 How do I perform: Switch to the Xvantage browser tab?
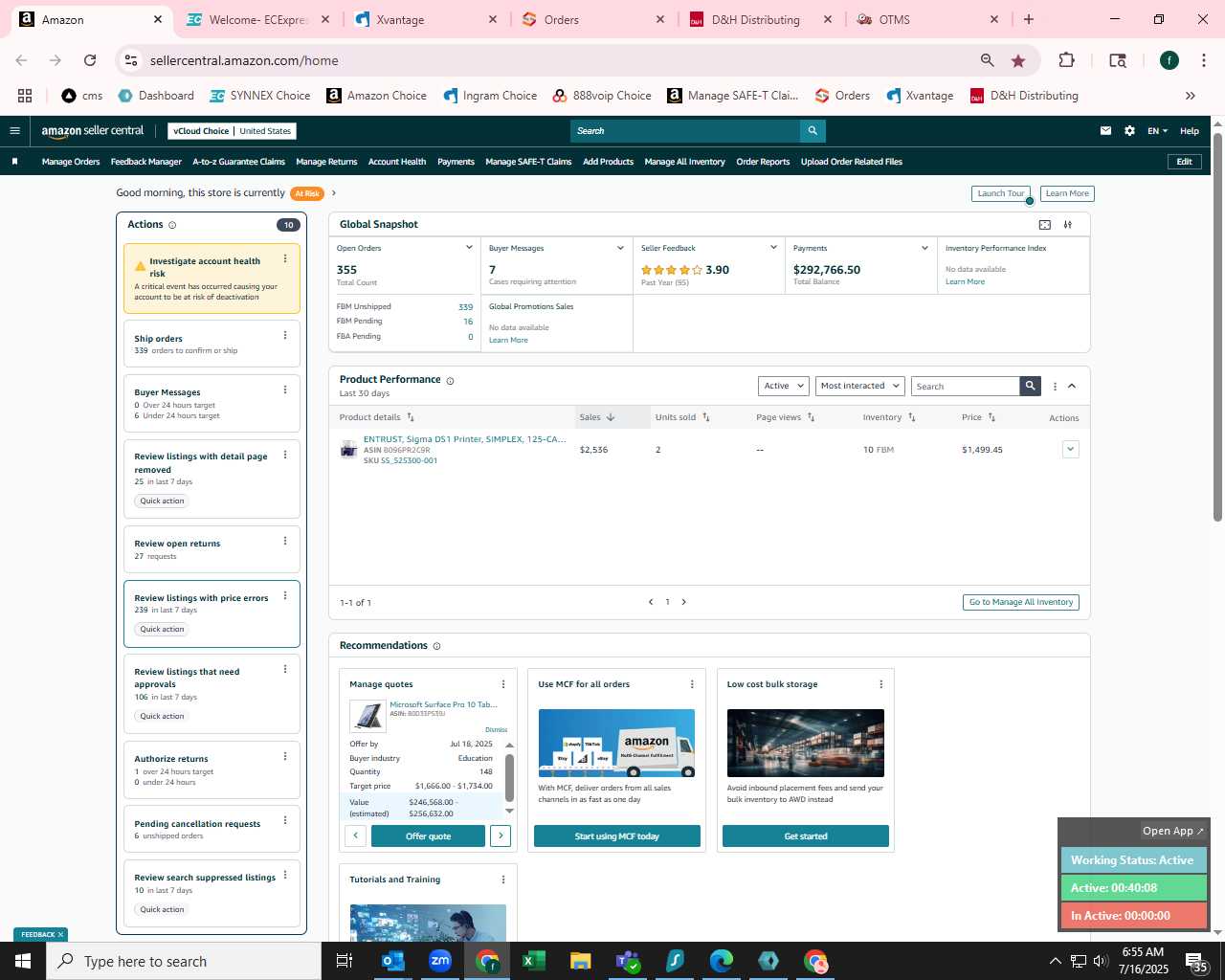425,19
